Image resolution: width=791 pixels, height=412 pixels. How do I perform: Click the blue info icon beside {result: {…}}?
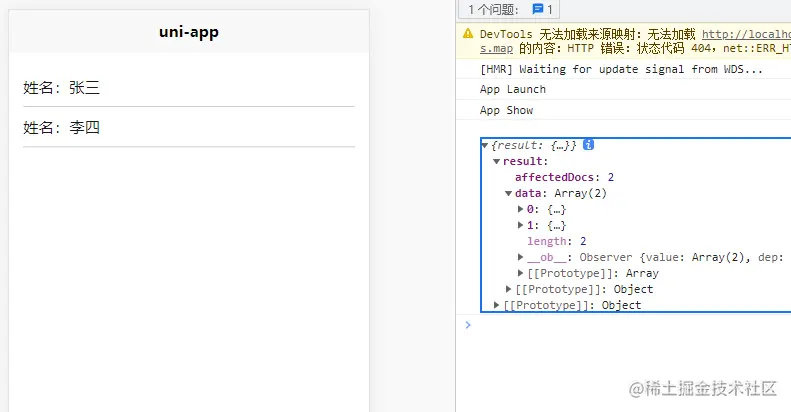pyautogui.click(x=588, y=145)
